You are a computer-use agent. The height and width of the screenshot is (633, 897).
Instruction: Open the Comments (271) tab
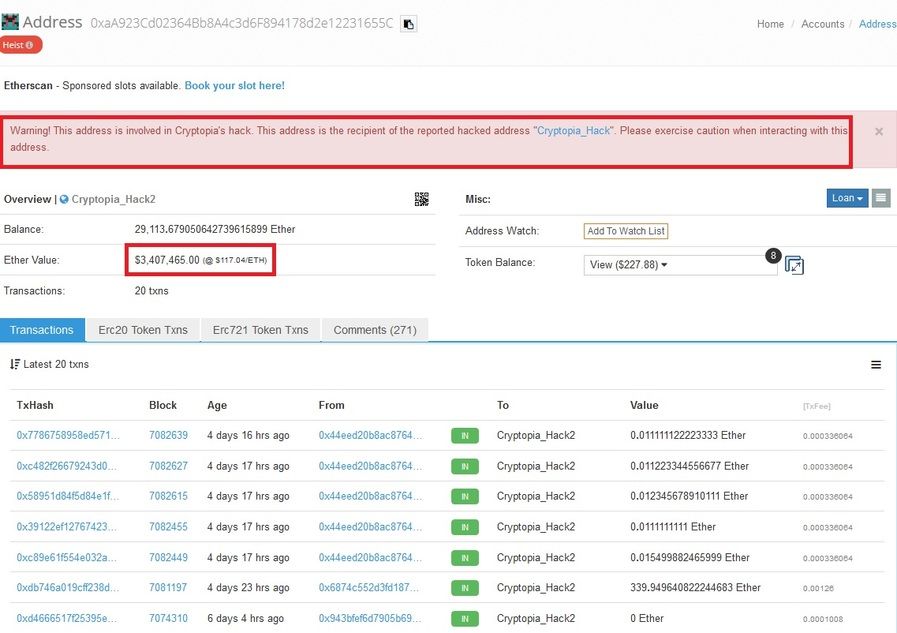pyautogui.click(x=375, y=330)
